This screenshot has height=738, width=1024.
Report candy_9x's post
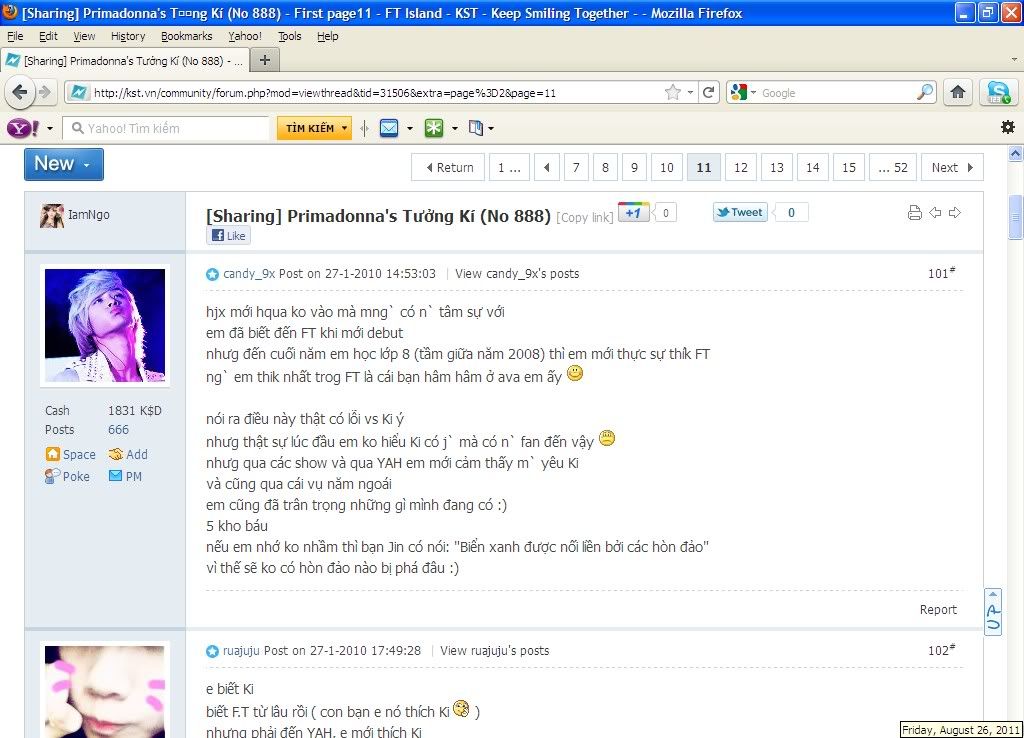click(938, 609)
